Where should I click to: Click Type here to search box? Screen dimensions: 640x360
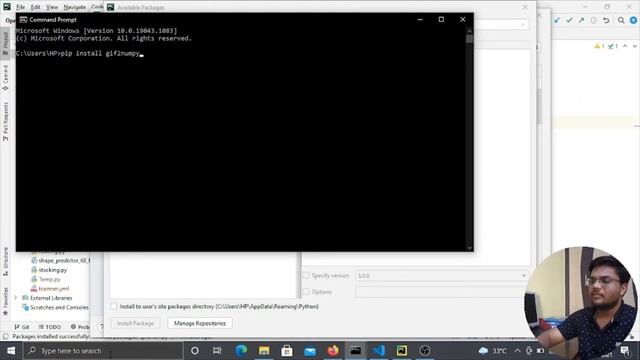pos(103,351)
